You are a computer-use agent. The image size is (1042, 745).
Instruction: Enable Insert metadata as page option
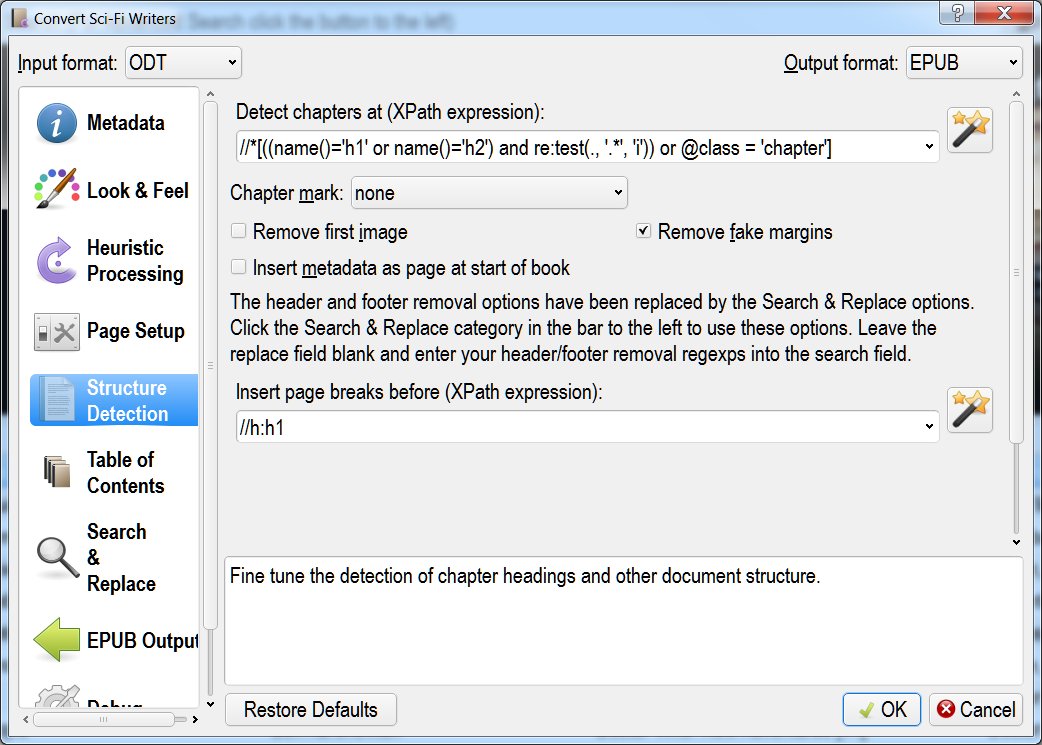point(238,267)
